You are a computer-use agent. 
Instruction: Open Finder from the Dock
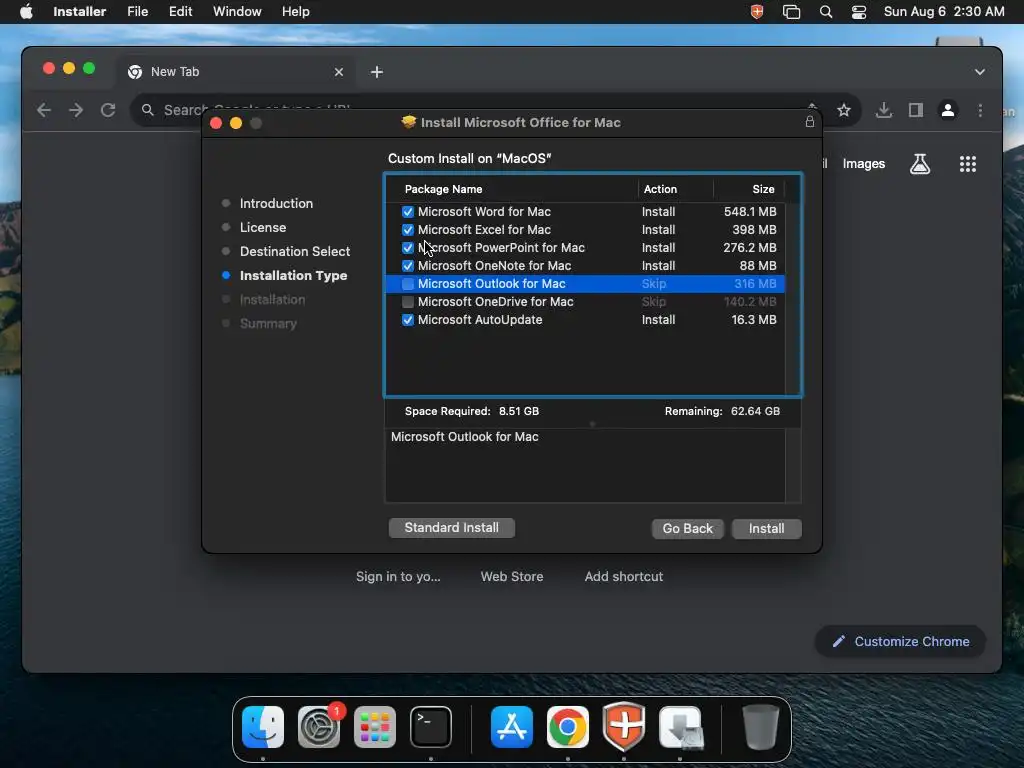tap(263, 726)
